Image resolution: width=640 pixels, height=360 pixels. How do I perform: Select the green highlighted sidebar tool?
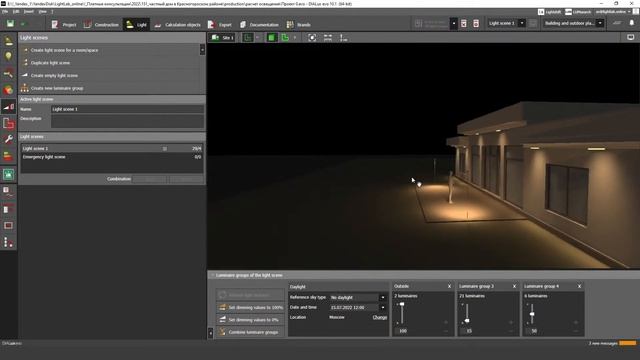[x=9, y=174]
